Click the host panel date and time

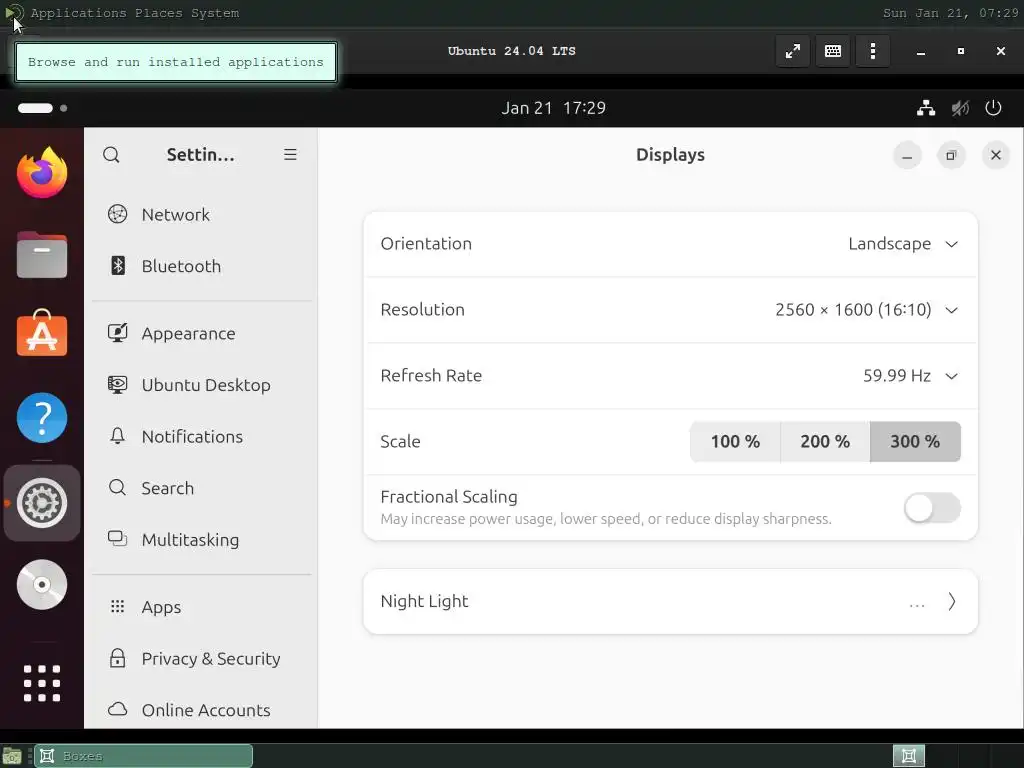pos(950,13)
